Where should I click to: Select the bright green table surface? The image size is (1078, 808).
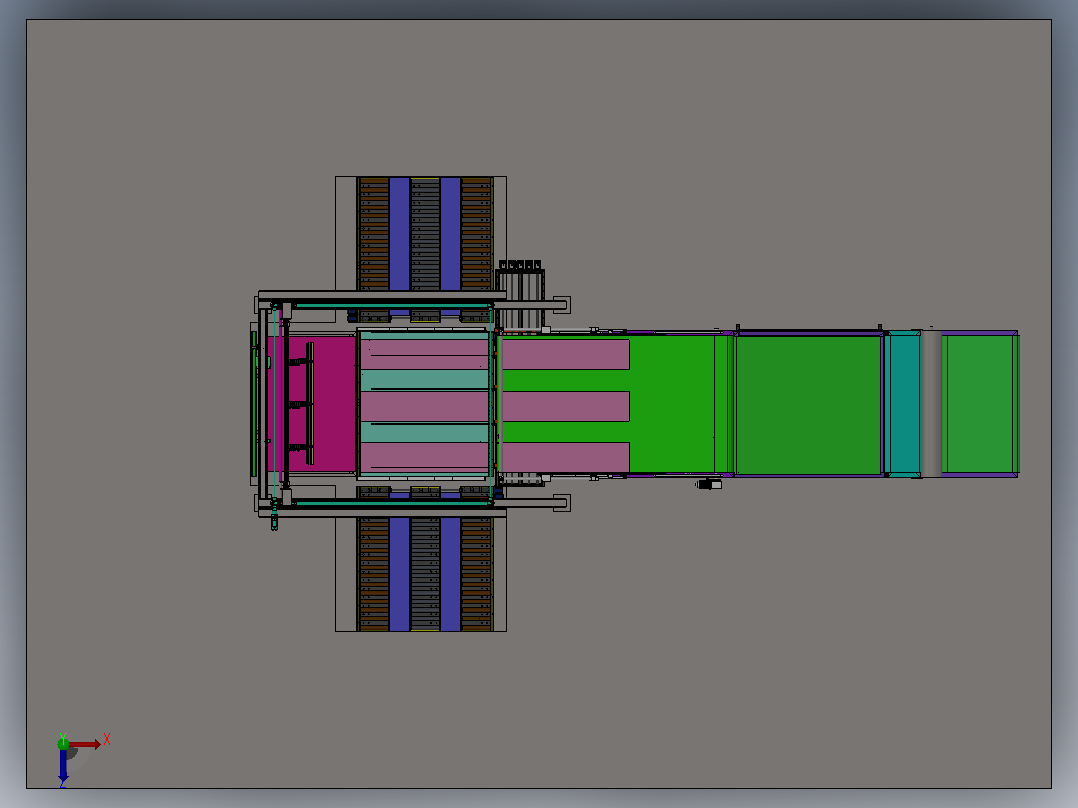tap(672, 404)
